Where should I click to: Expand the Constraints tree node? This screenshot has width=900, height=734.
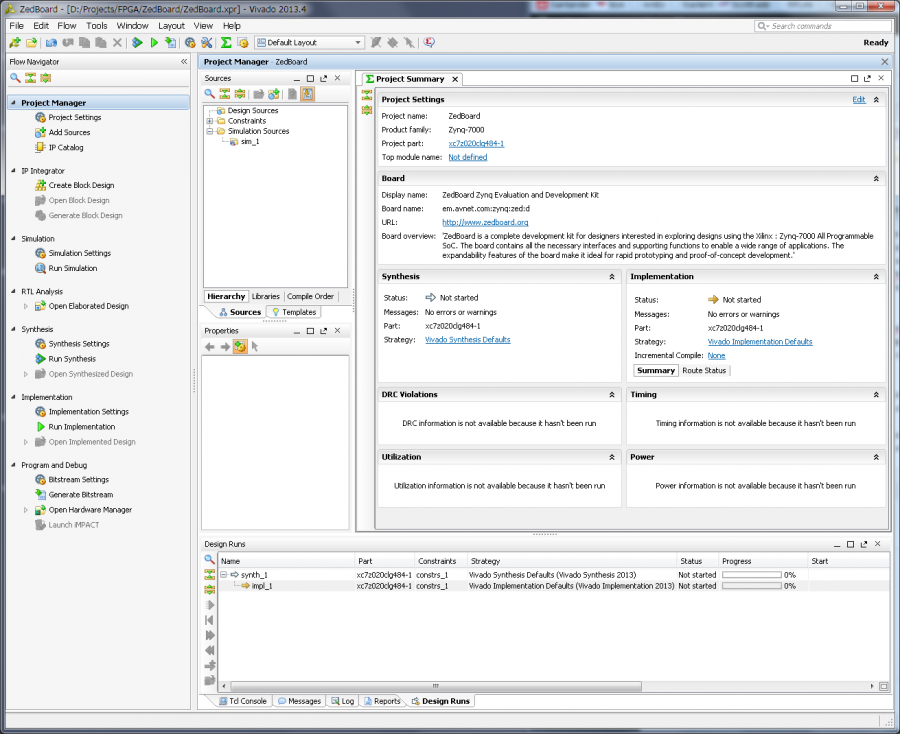(x=210, y=121)
